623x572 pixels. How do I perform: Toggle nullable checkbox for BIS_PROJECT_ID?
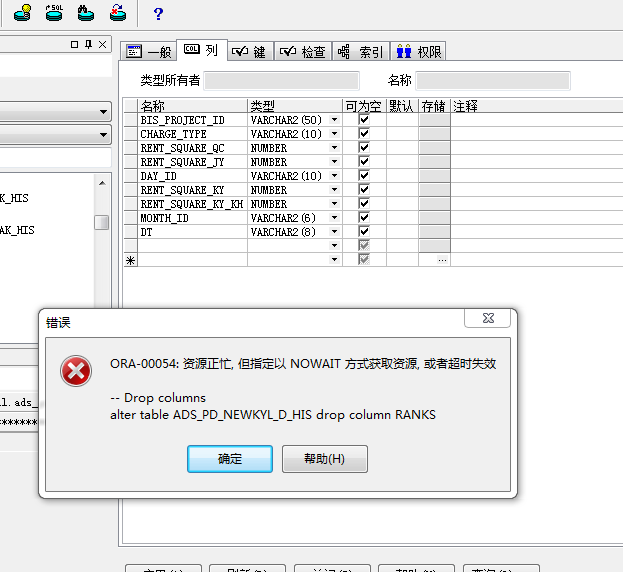(364, 120)
